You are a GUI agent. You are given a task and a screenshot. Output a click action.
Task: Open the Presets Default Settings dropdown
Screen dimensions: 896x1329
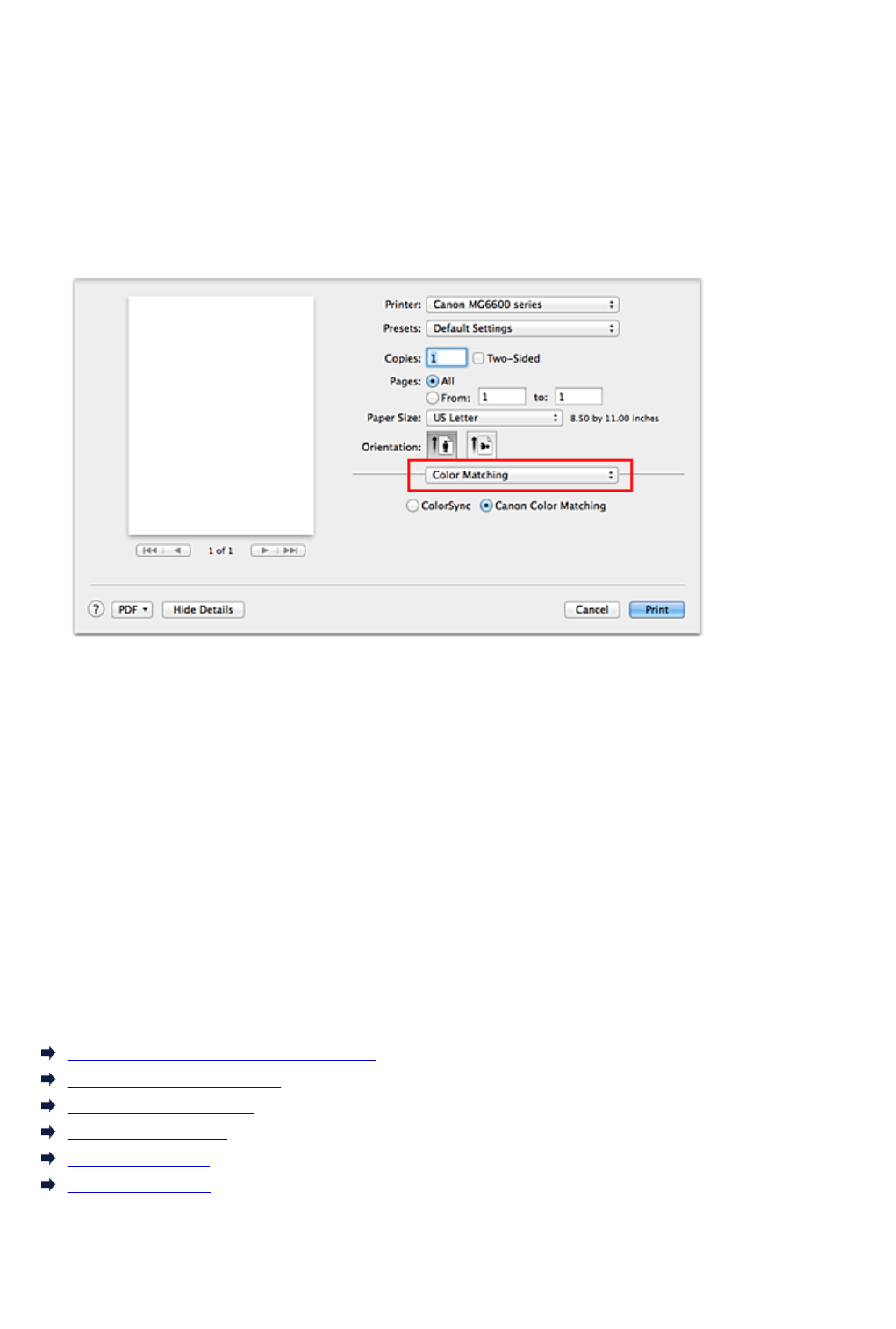coord(522,328)
